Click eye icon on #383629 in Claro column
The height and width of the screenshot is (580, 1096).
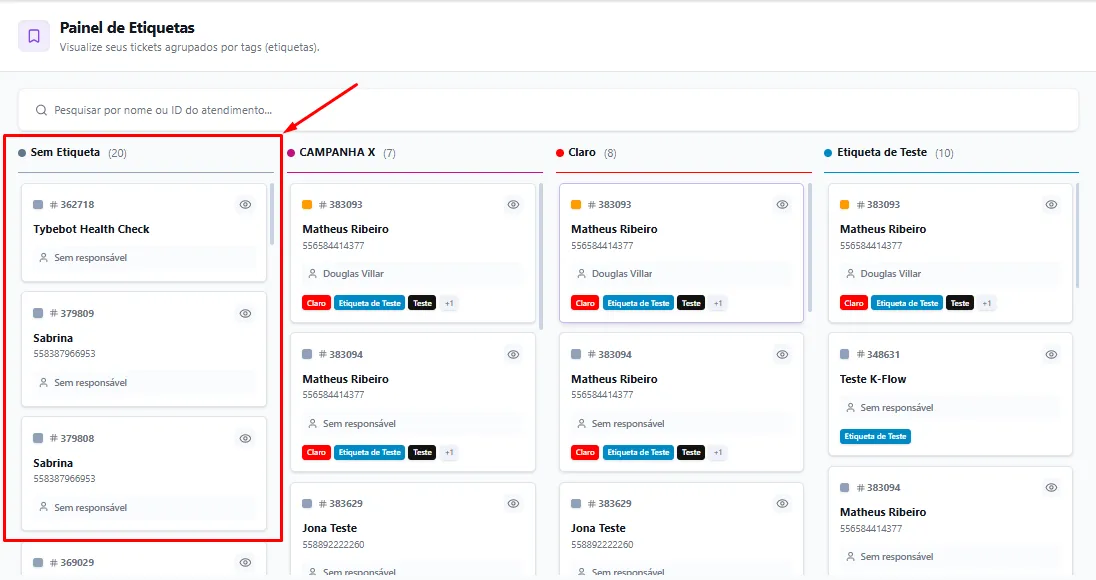[782, 504]
